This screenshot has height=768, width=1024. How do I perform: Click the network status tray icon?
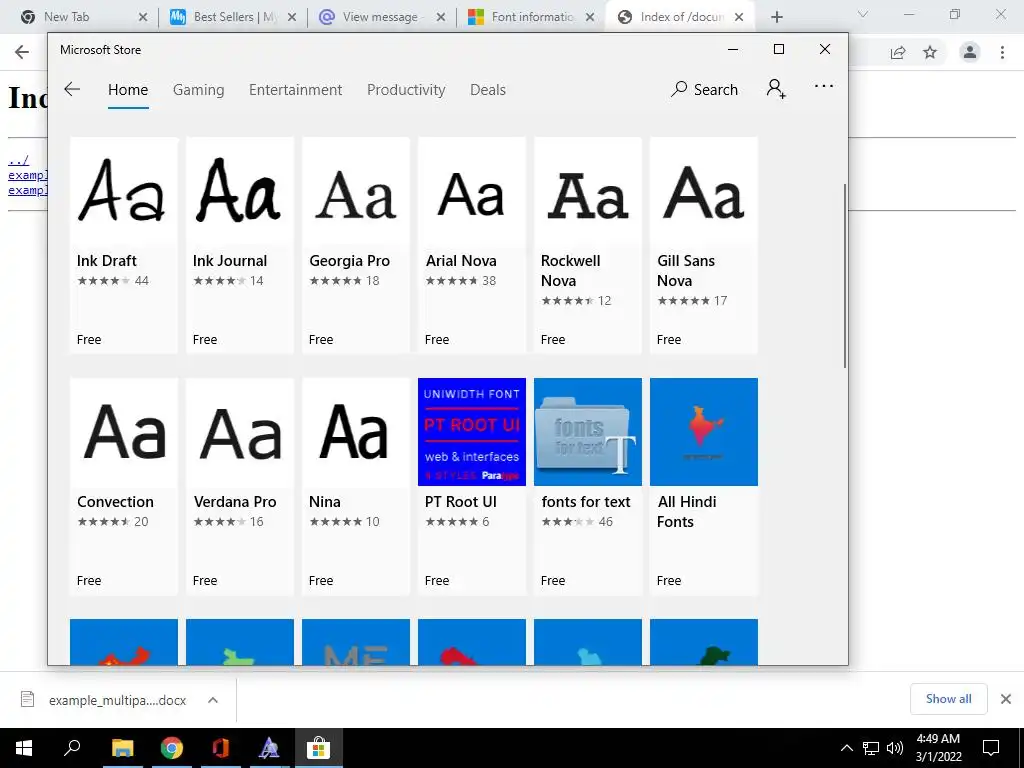[871, 748]
